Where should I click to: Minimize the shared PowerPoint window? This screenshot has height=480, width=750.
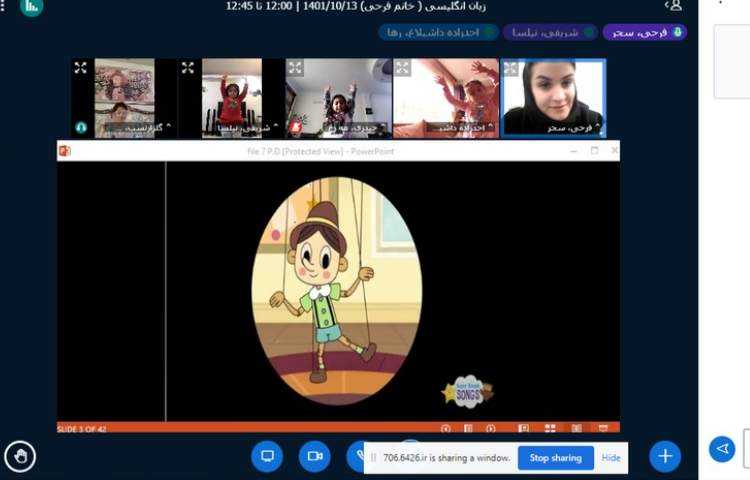click(x=574, y=151)
